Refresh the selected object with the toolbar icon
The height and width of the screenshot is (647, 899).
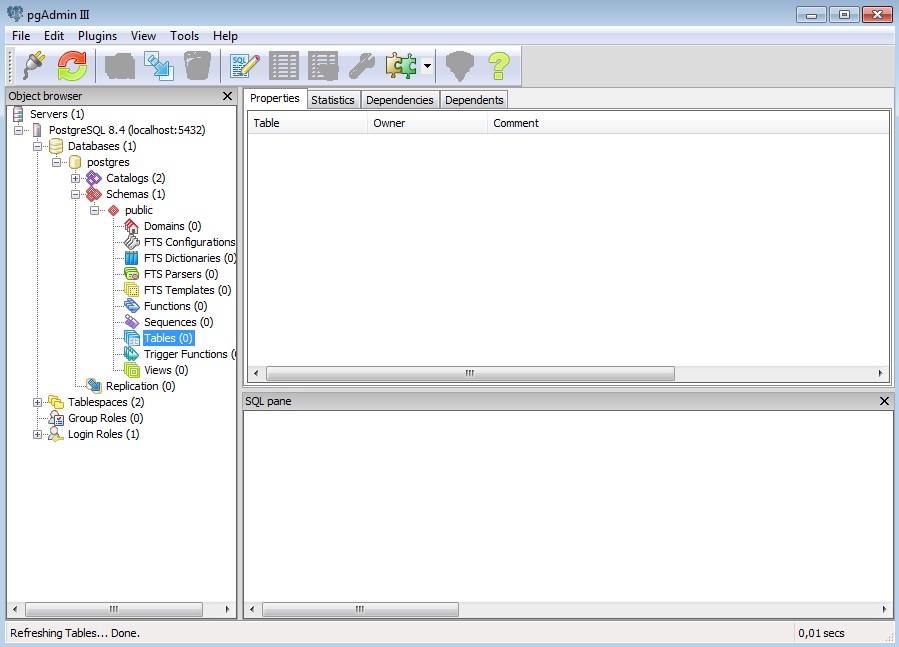[x=72, y=65]
